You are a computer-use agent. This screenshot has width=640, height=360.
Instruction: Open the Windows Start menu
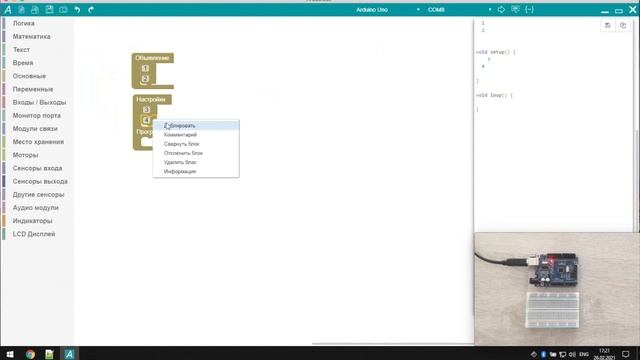tap(10, 354)
